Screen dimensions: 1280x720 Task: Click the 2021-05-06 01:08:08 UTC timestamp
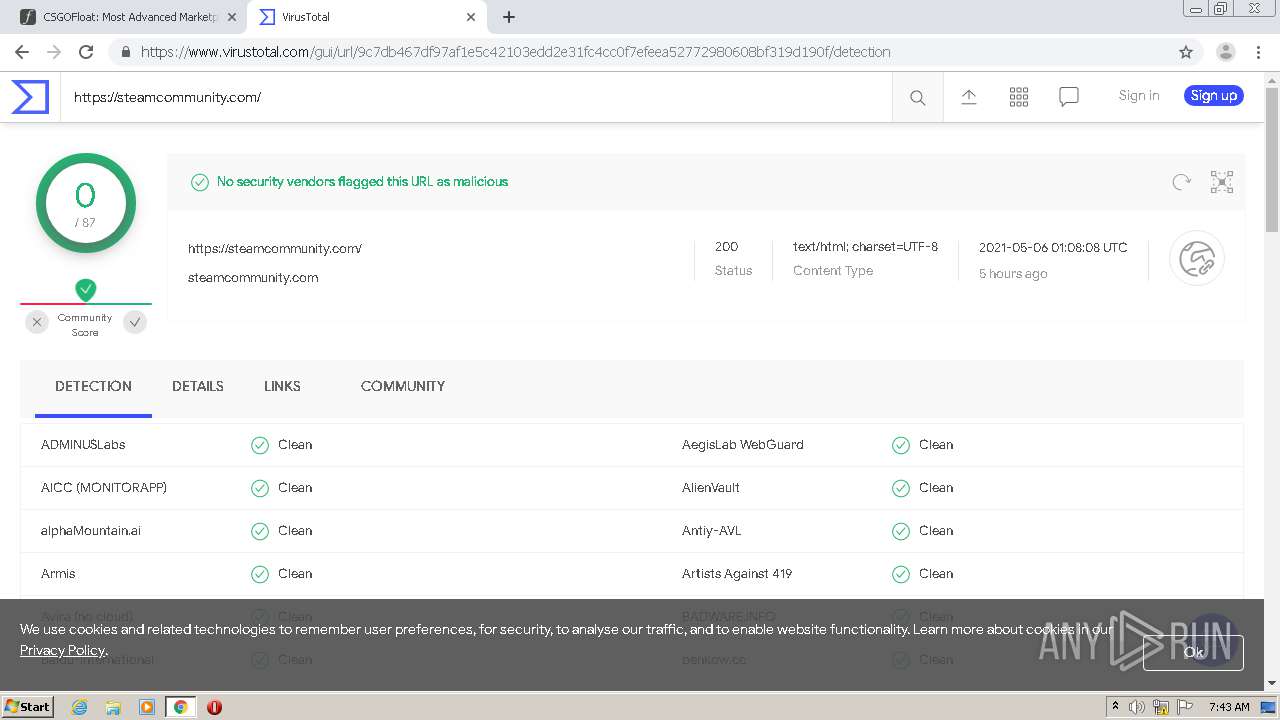[x=1053, y=248]
